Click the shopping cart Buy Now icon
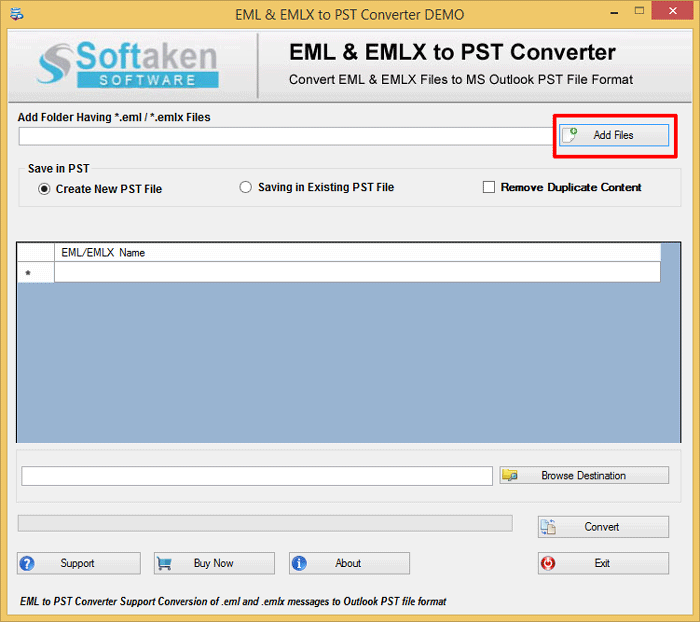 coord(164,564)
